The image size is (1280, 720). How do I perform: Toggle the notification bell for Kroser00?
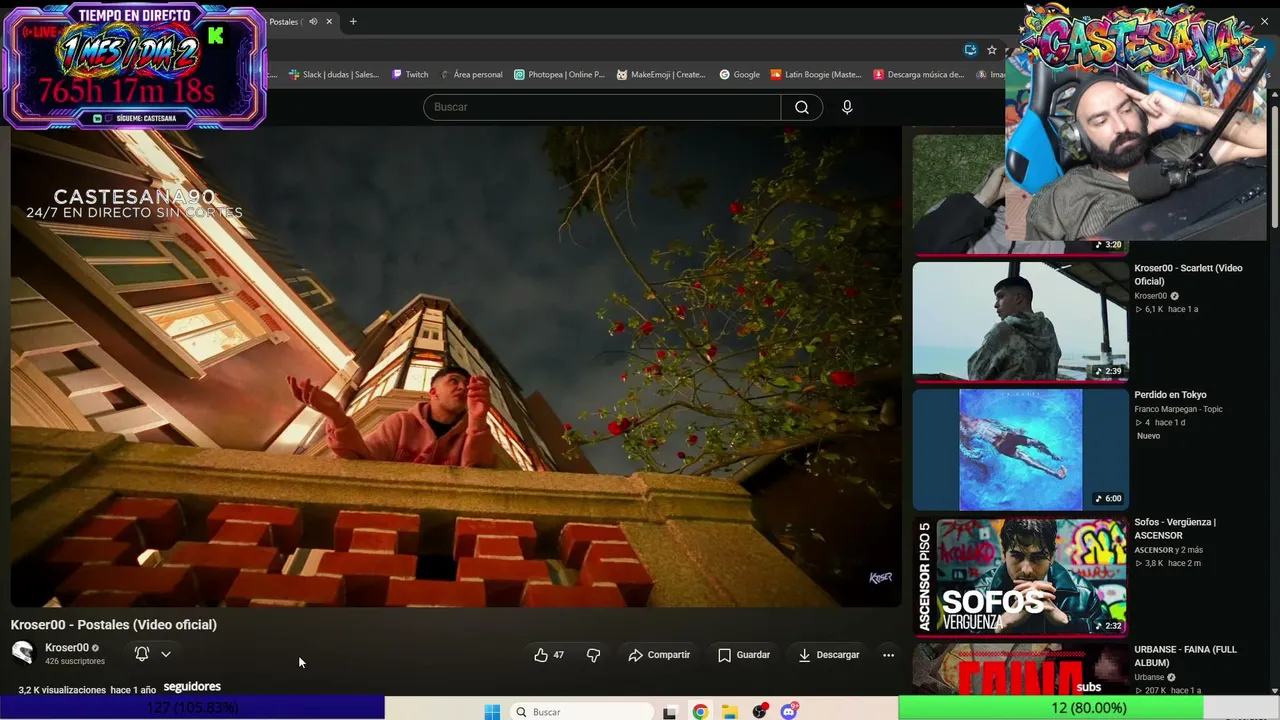tap(142, 654)
